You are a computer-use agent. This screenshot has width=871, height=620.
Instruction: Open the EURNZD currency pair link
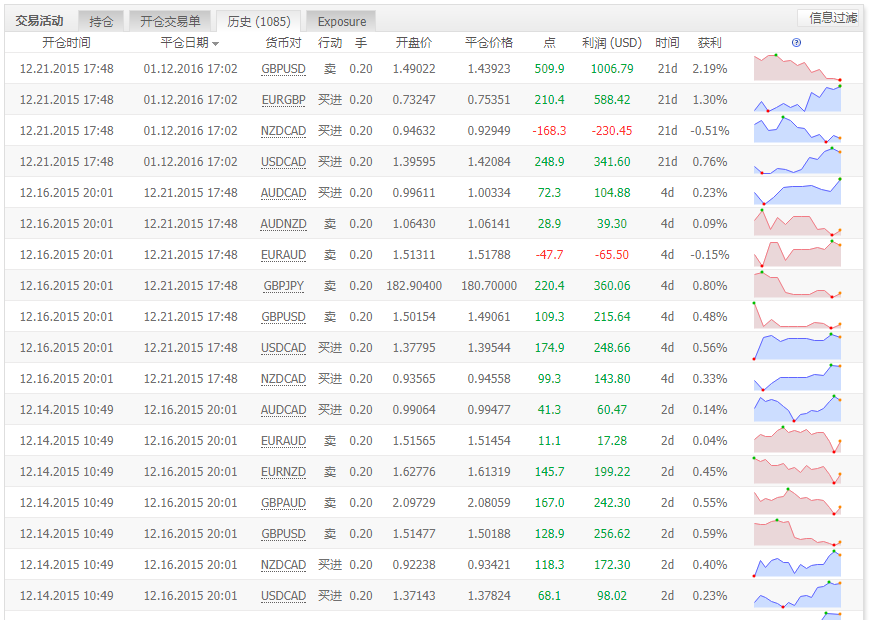point(283,472)
